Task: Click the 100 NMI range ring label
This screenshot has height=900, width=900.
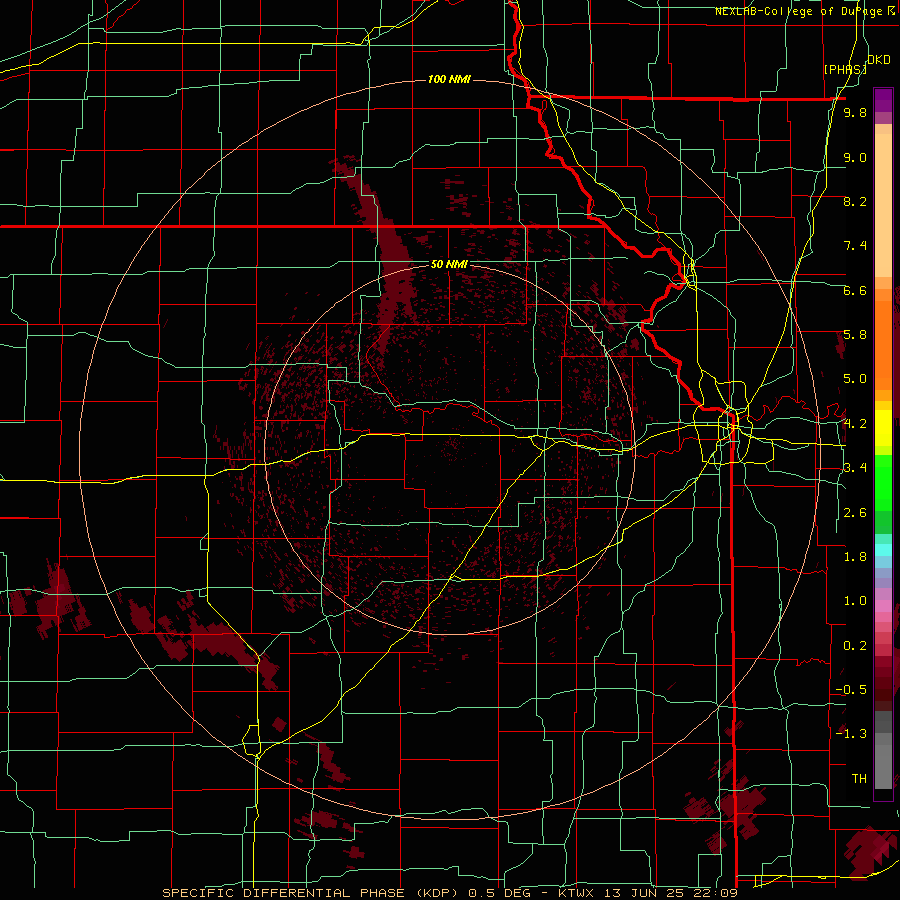Action: [449, 79]
